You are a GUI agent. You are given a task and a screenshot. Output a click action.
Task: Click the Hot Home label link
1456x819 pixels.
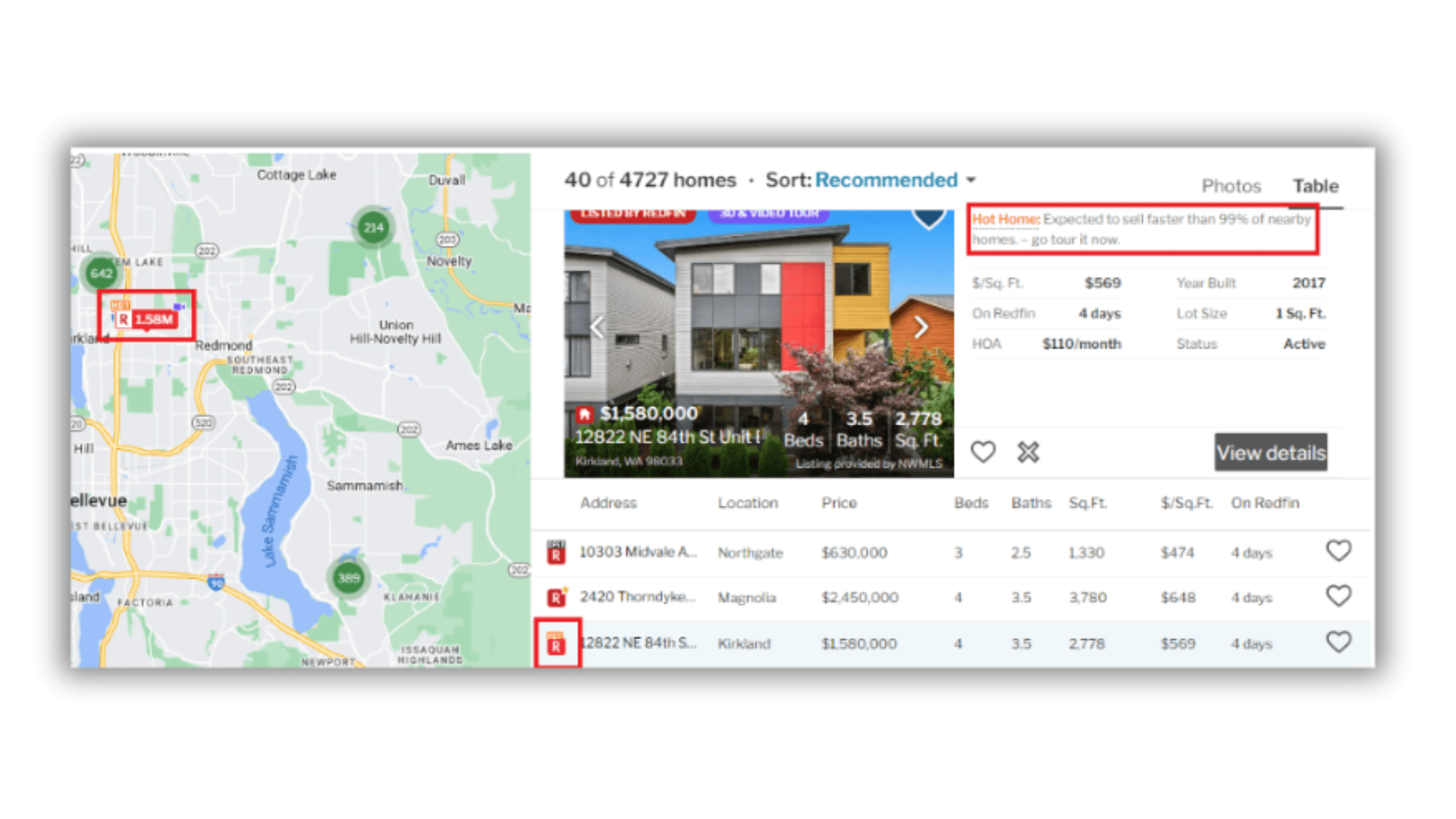(1006, 219)
